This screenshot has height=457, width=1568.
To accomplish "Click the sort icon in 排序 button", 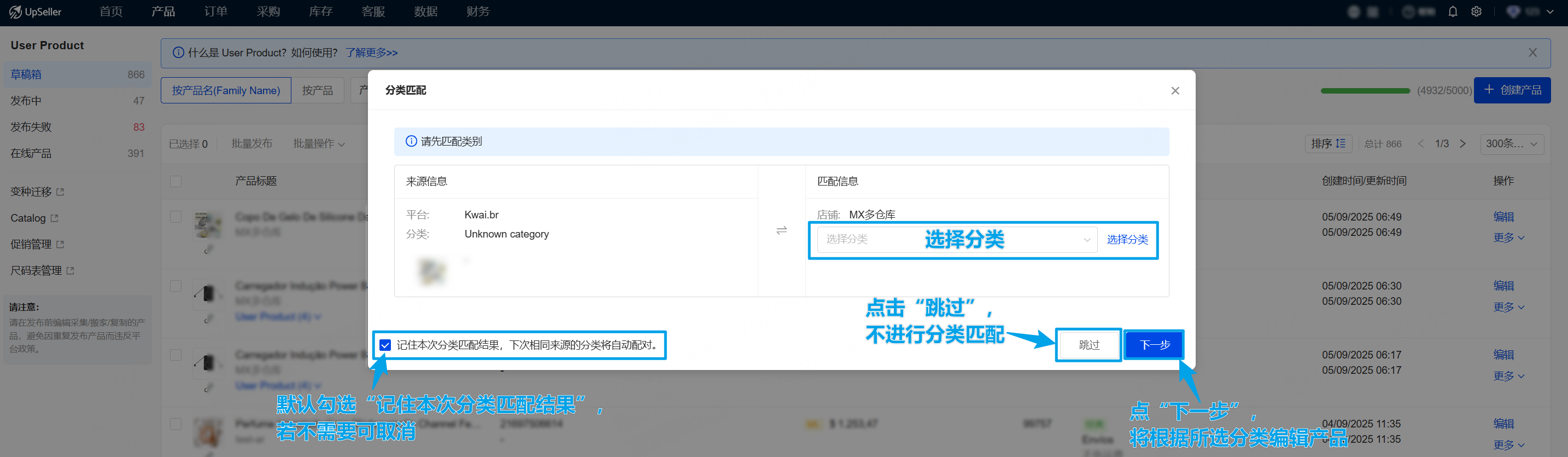I will point(1341,144).
